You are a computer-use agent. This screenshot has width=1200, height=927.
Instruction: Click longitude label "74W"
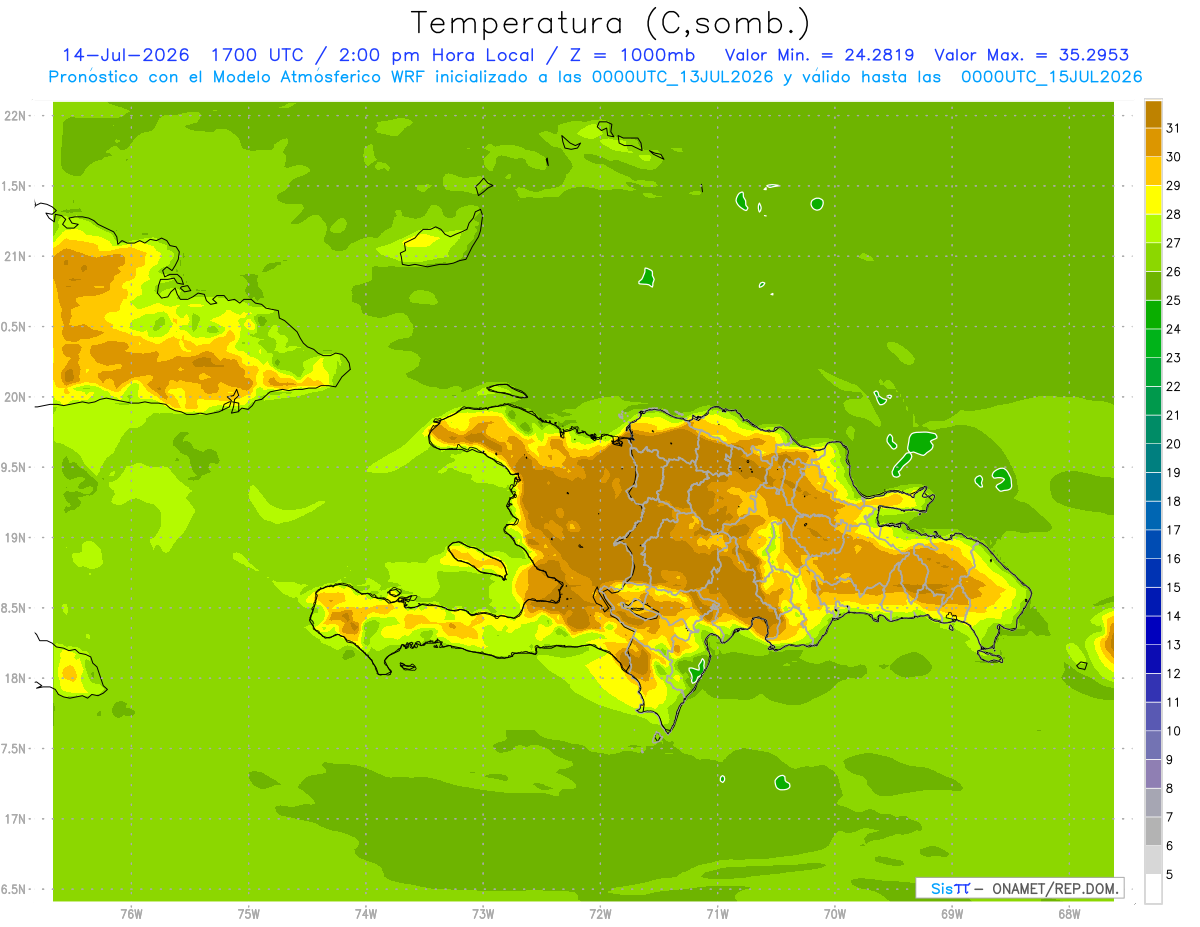[x=365, y=914]
